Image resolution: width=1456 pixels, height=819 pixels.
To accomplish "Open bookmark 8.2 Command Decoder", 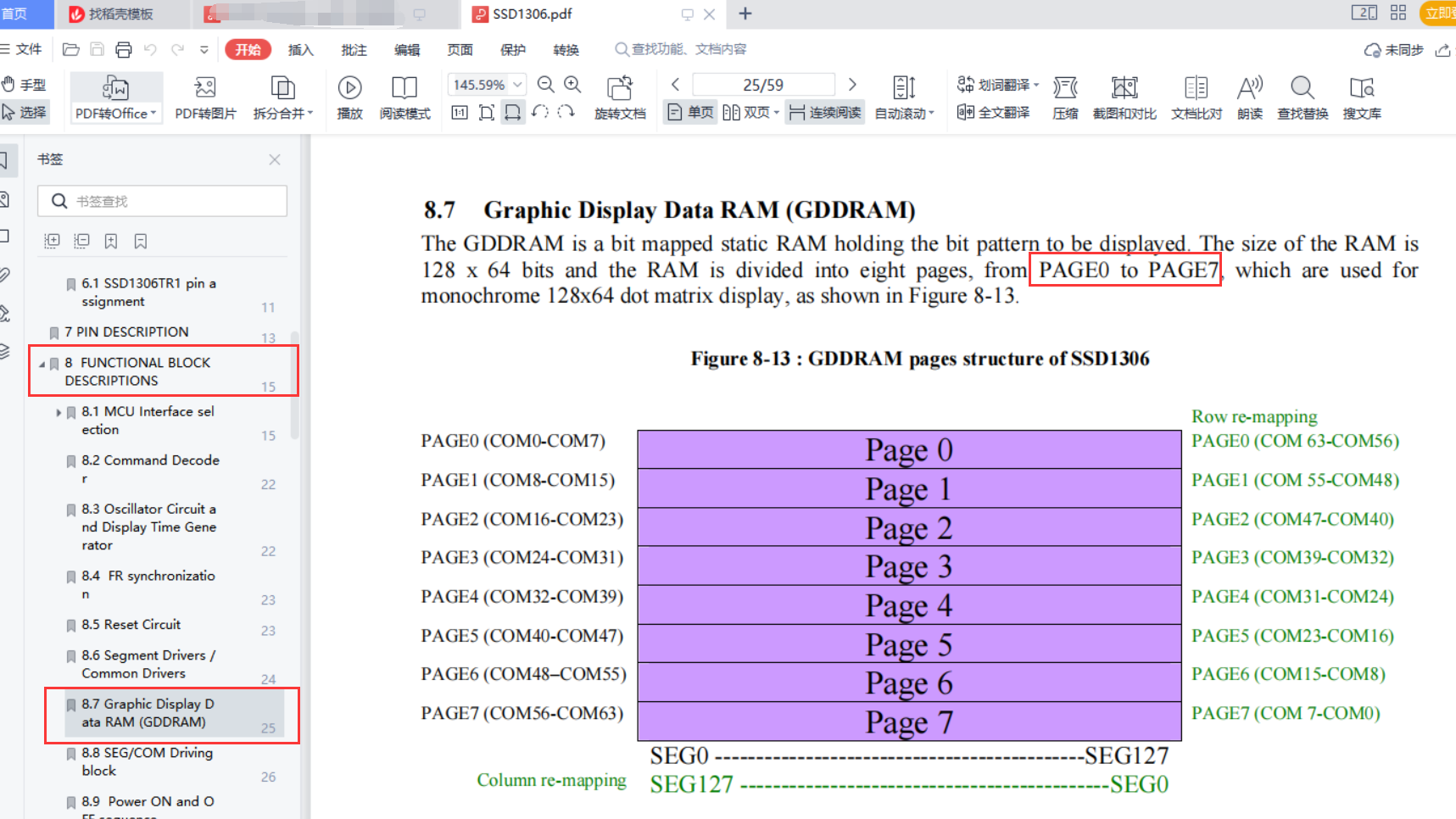I will pos(150,469).
